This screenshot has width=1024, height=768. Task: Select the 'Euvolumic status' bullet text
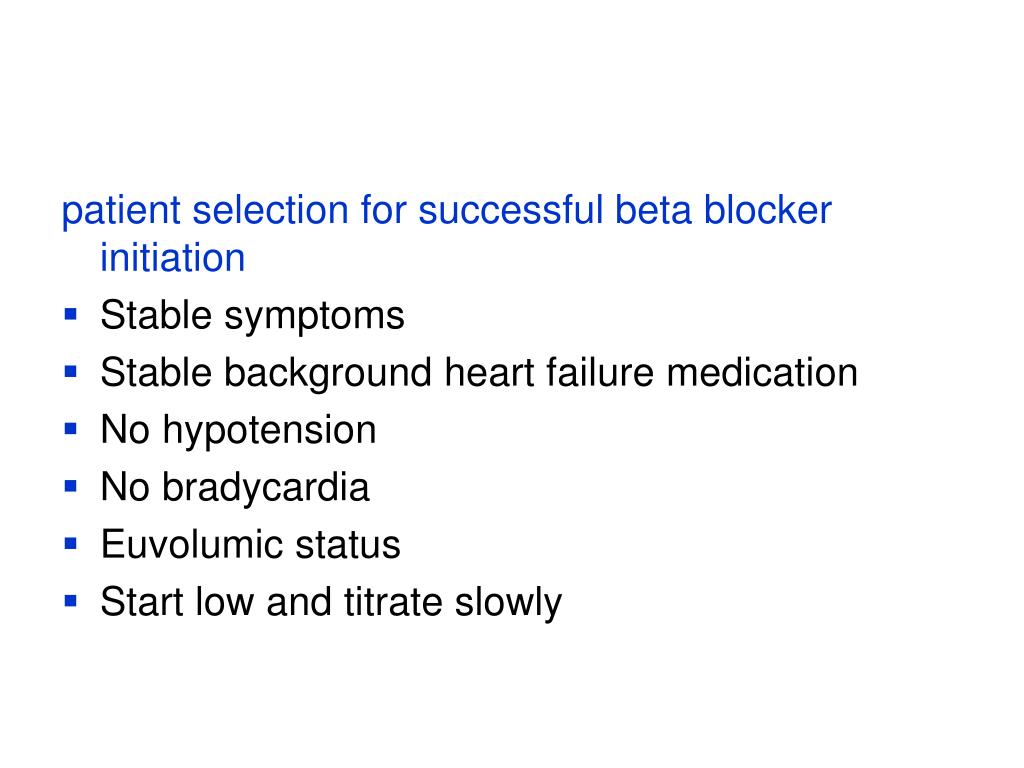coord(250,544)
